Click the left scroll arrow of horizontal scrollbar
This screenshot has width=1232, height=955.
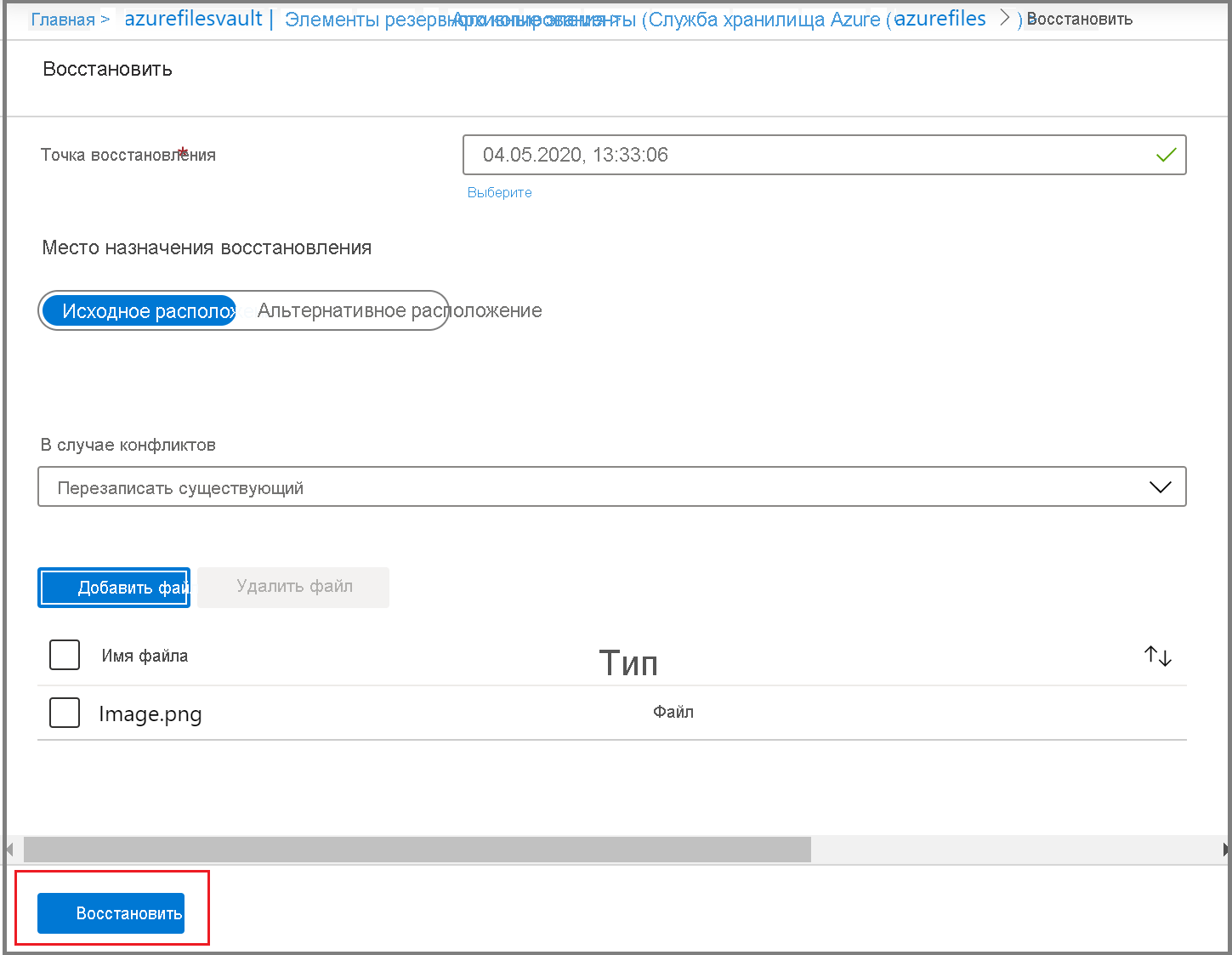point(10,849)
